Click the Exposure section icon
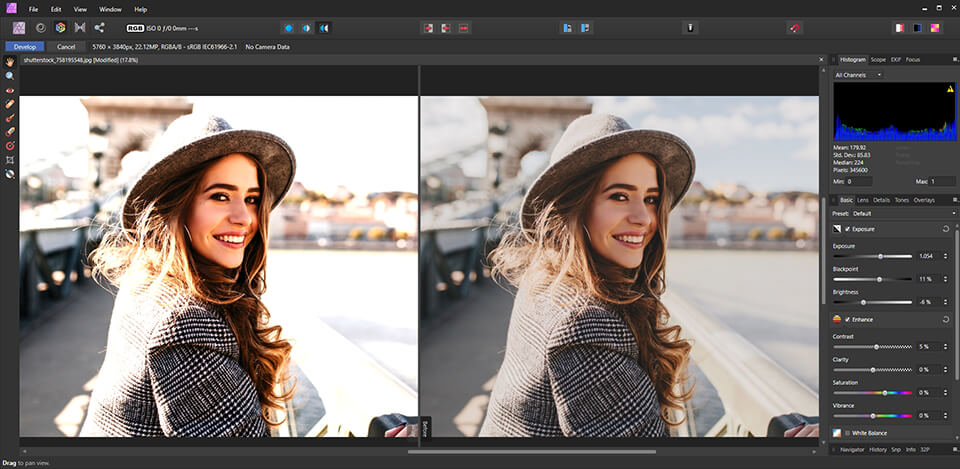960x469 pixels. coord(837,229)
